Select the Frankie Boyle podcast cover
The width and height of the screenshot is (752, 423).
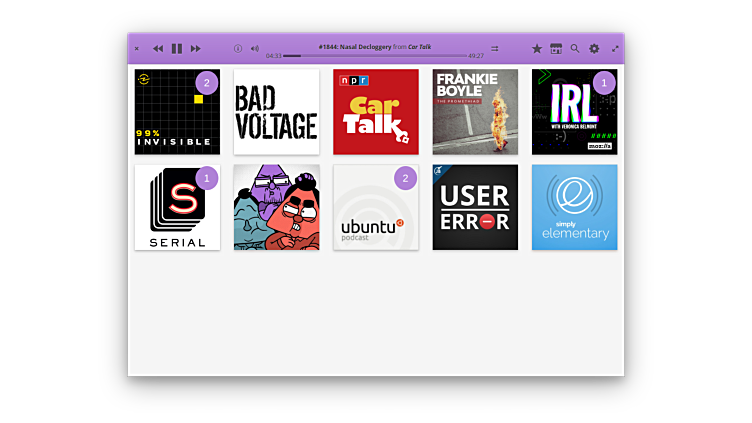475,112
